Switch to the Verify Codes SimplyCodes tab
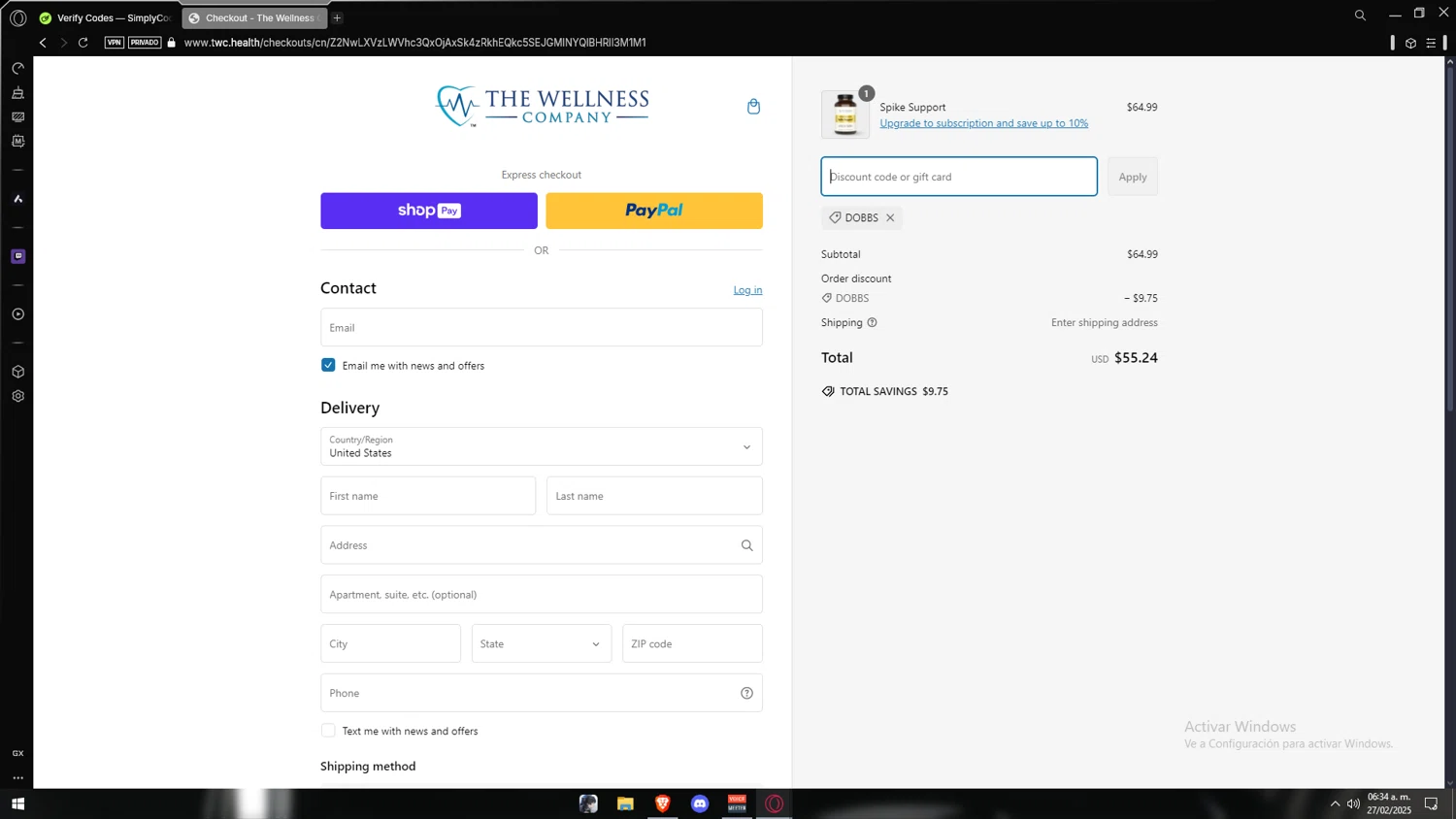The image size is (1456, 819). click(106, 17)
